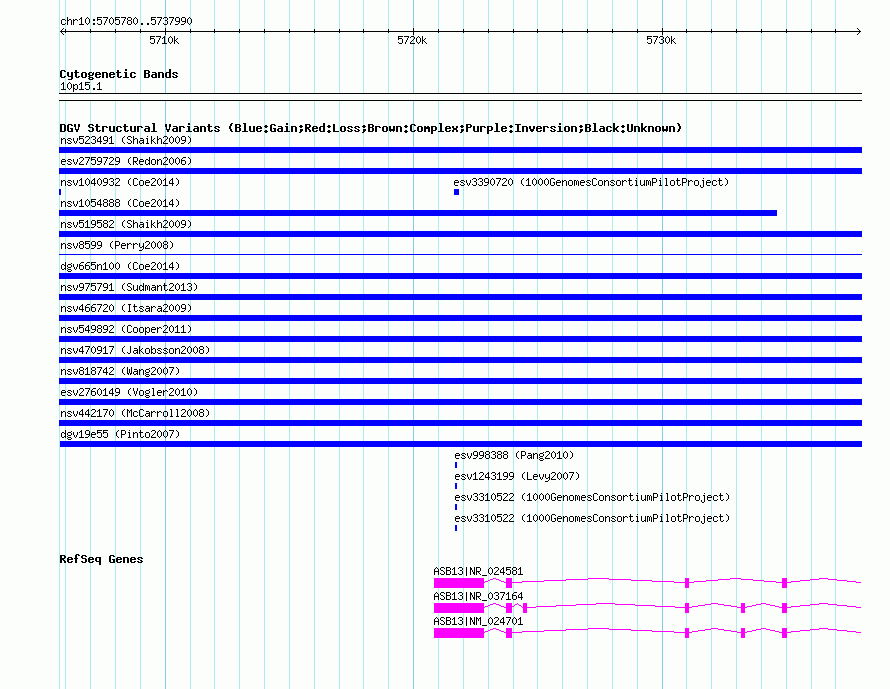
Task: Open the RefSeq Genes track title
Action: coord(101,559)
